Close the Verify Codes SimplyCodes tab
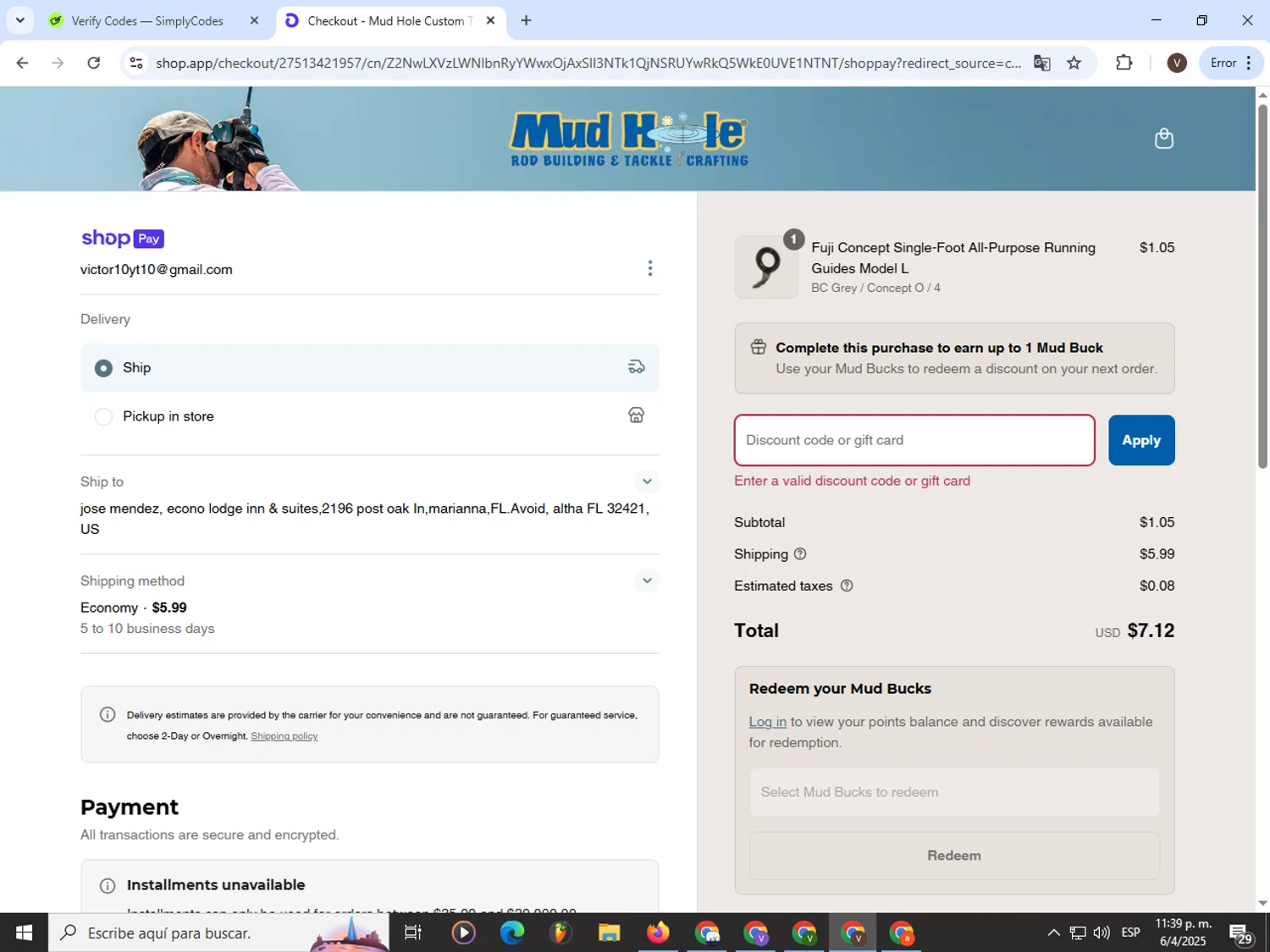The image size is (1270, 952). coord(254,20)
